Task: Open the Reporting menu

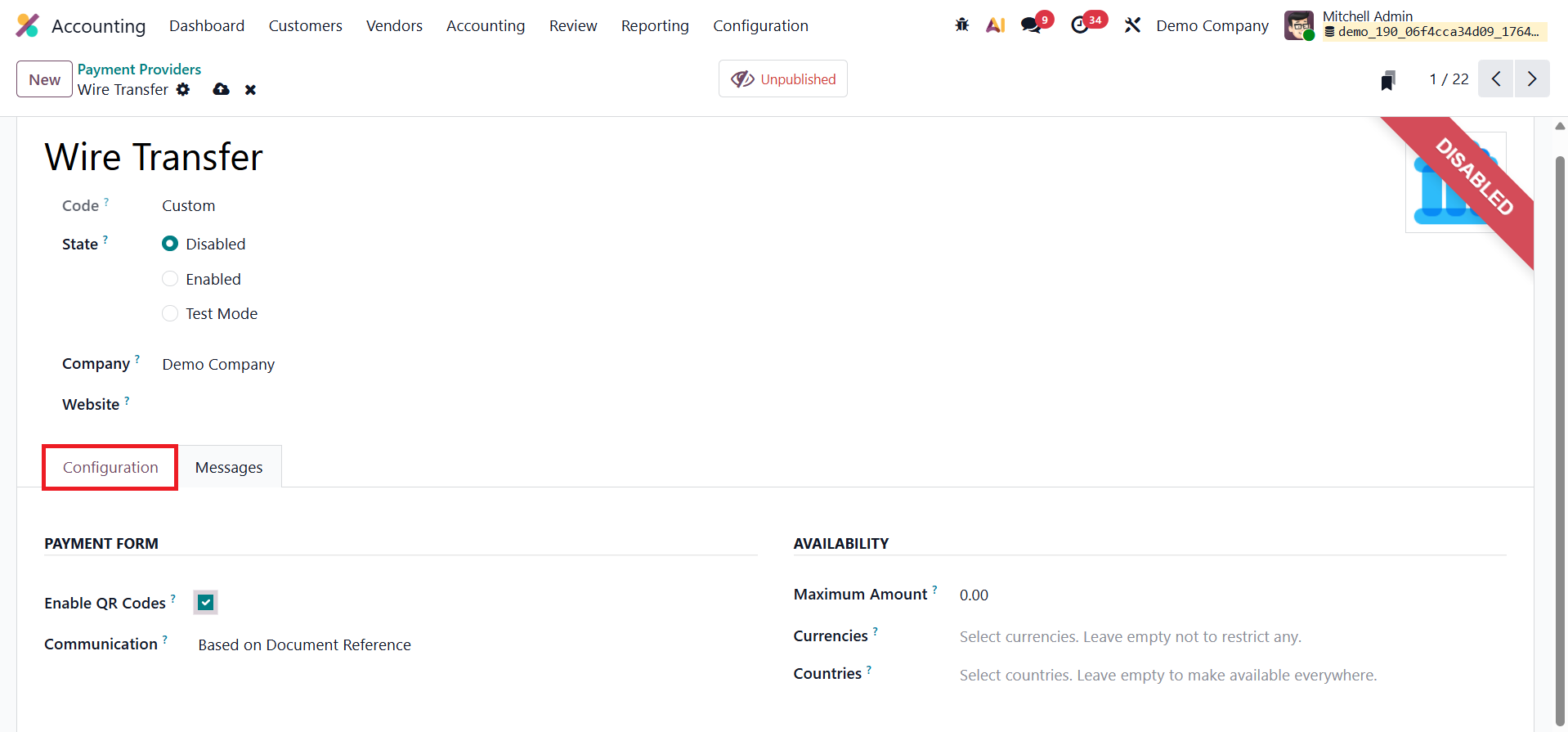Action: tap(655, 25)
